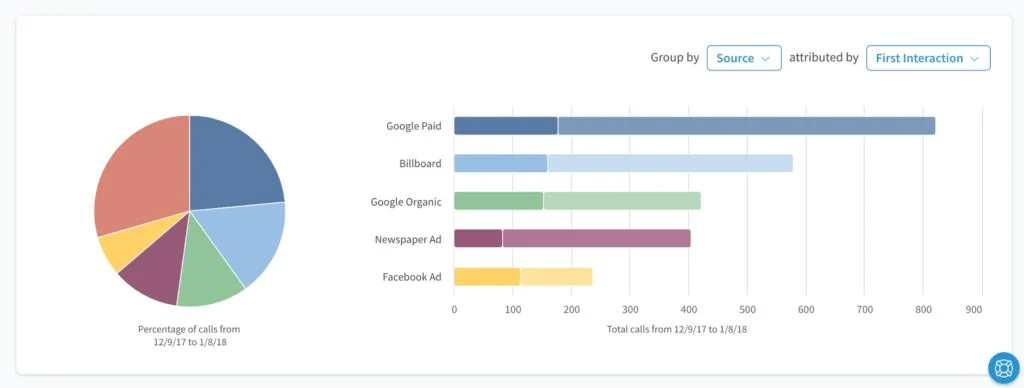Select the Billboard pale blue bar segment
The image size is (1024, 388).
point(671,163)
